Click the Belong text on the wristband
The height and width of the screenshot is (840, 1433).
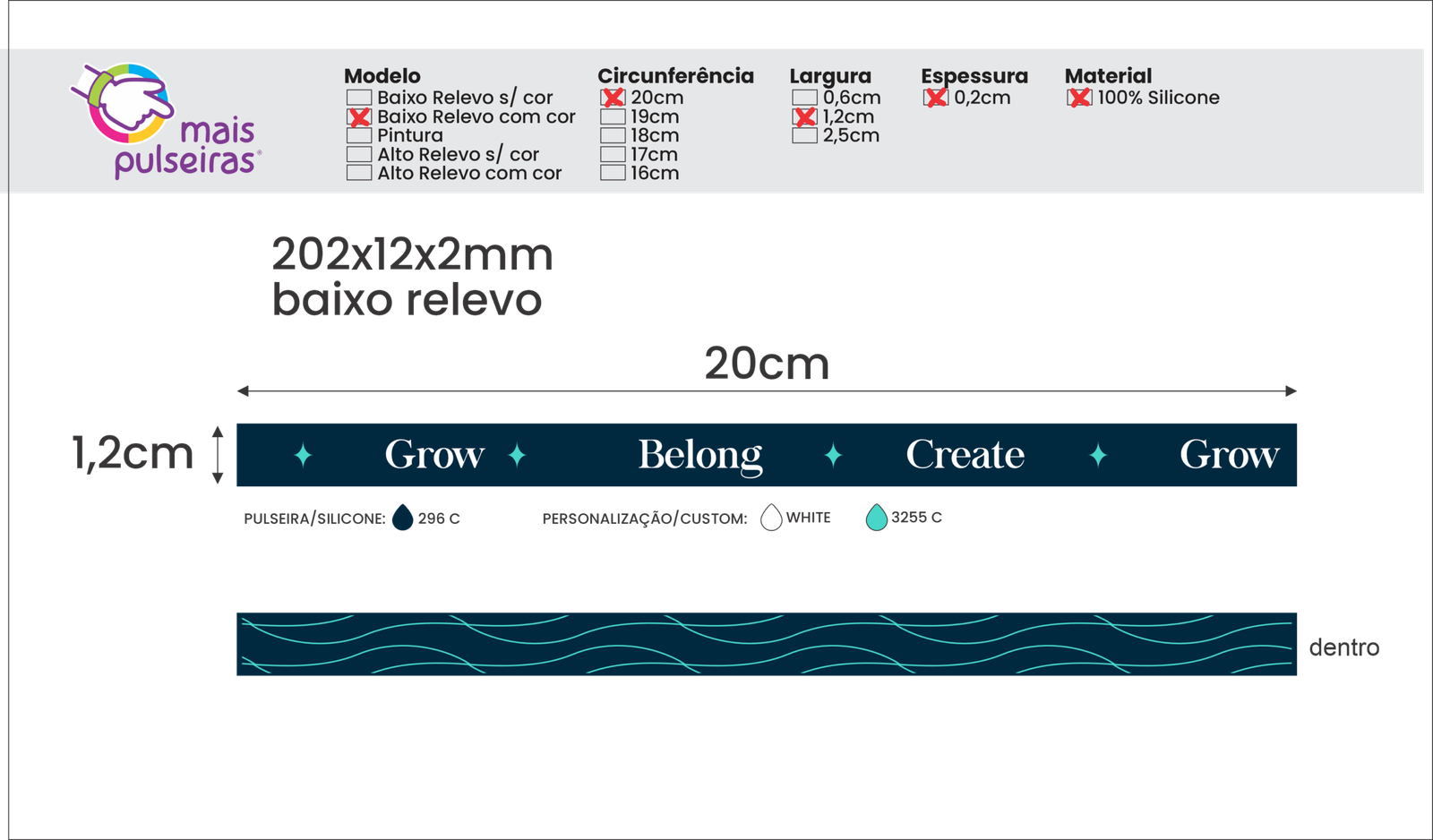[x=699, y=455]
